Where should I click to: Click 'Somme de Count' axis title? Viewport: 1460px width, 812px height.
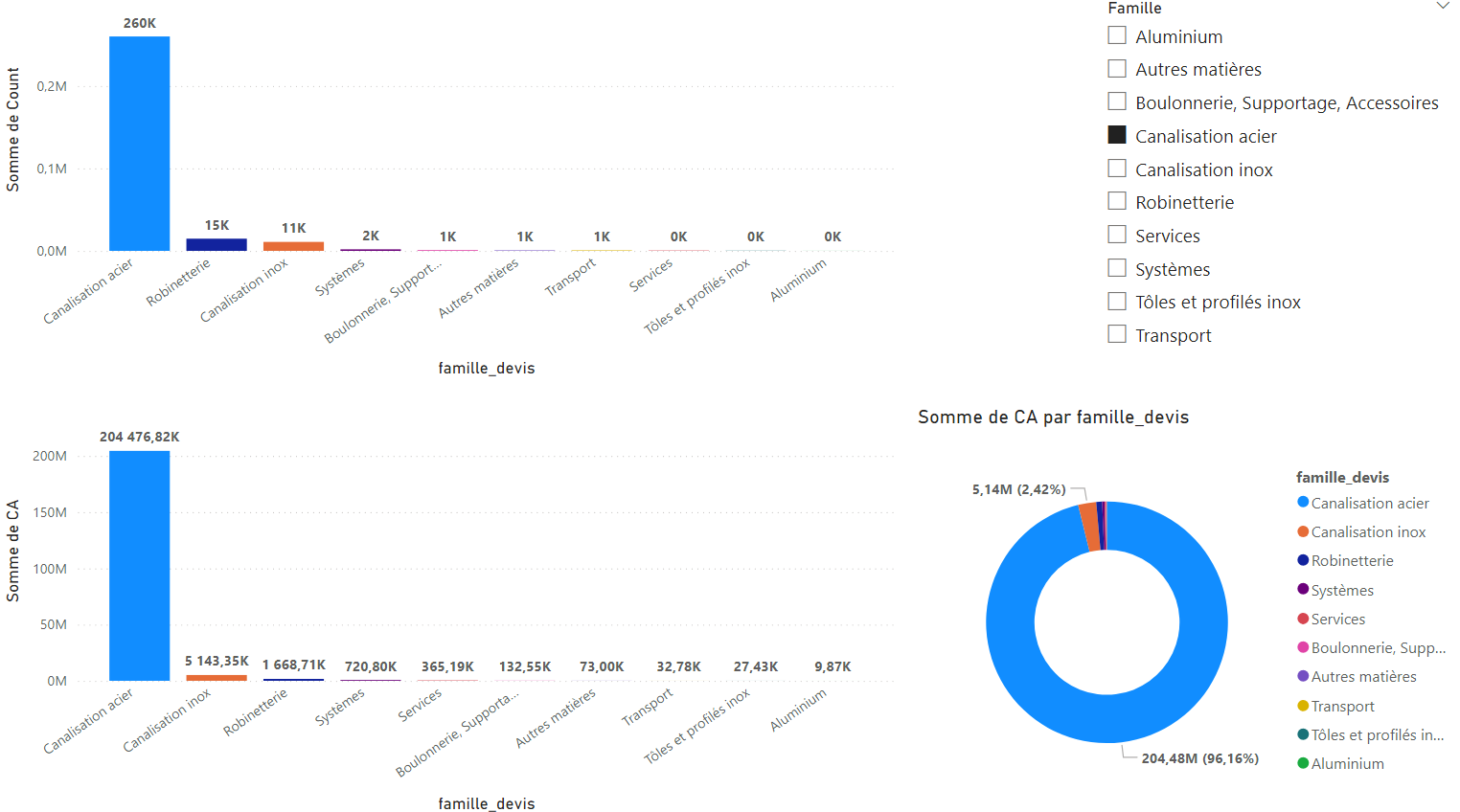coord(12,129)
